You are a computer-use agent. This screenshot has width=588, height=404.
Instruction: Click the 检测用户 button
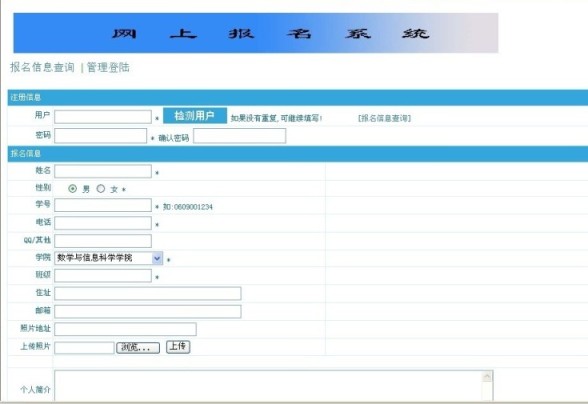pos(195,116)
